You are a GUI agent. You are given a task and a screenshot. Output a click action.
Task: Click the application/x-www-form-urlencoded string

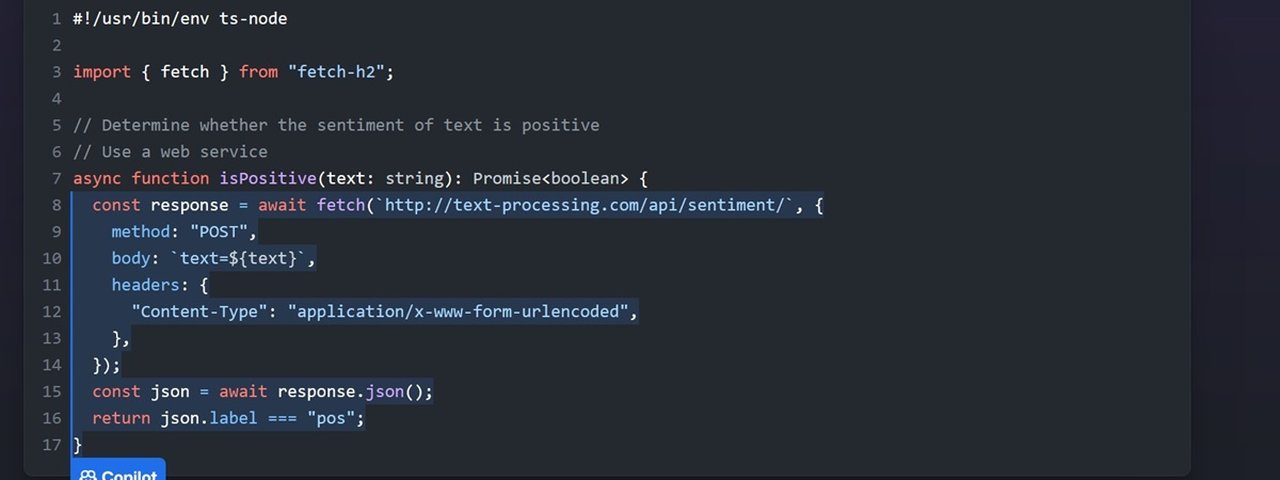point(458,311)
